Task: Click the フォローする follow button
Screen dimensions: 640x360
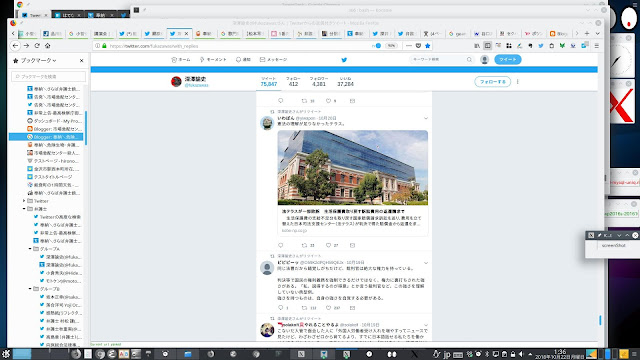Action: tap(492, 82)
